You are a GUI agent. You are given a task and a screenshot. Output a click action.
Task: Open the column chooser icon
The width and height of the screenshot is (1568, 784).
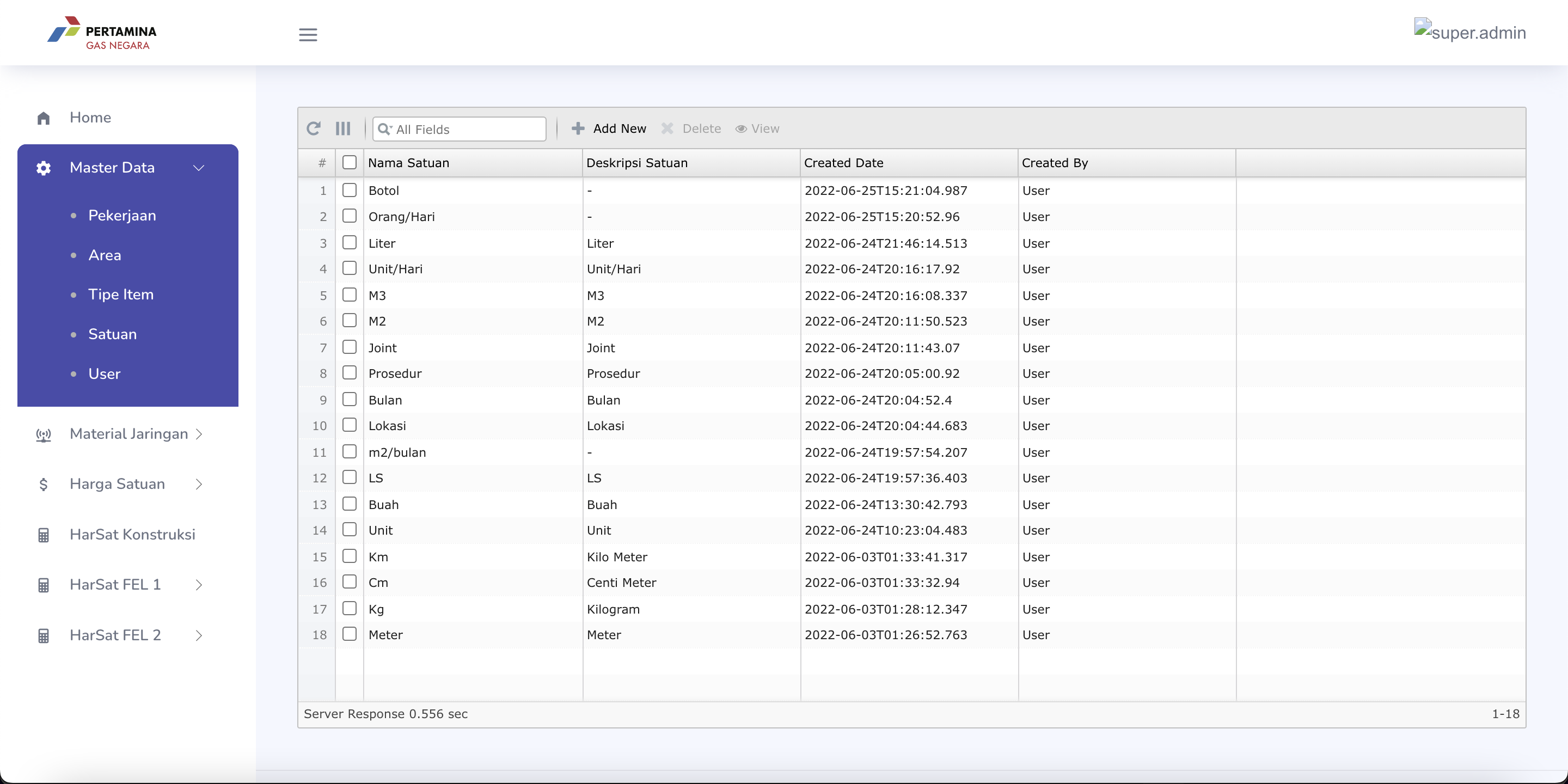[x=344, y=128]
